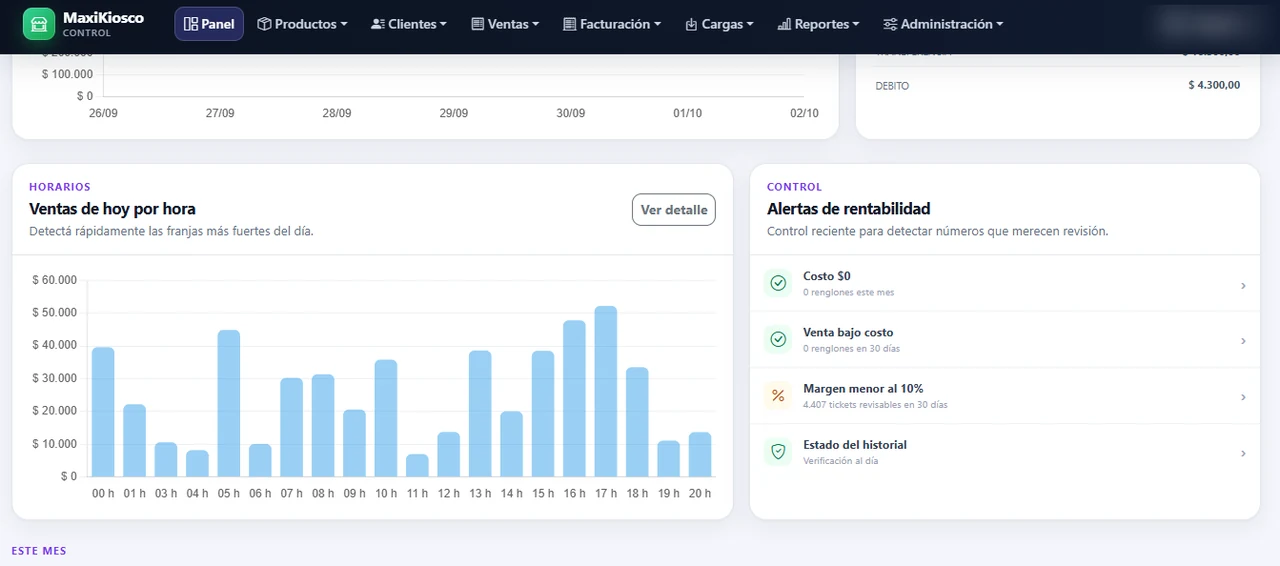The width and height of the screenshot is (1280, 566).
Task: Click the shield icon beside Estado del historial
Action: 778,452
